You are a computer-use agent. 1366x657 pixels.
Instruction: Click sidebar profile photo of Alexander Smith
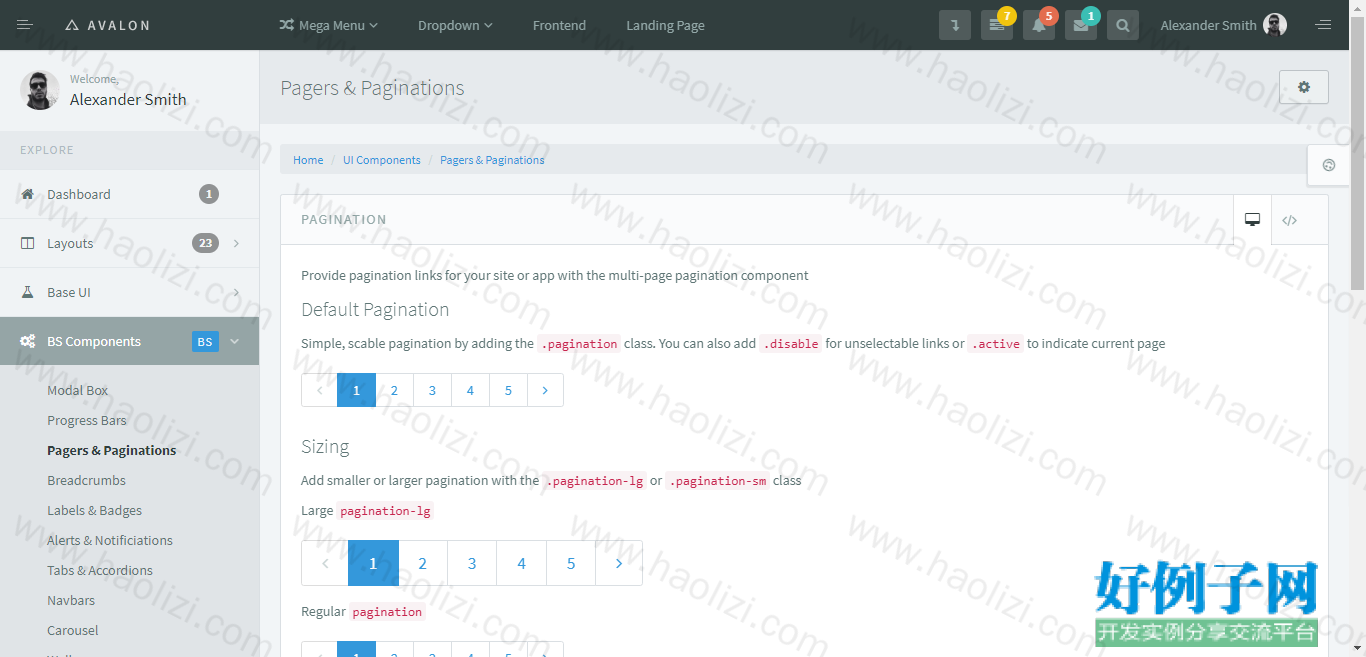[39, 90]
